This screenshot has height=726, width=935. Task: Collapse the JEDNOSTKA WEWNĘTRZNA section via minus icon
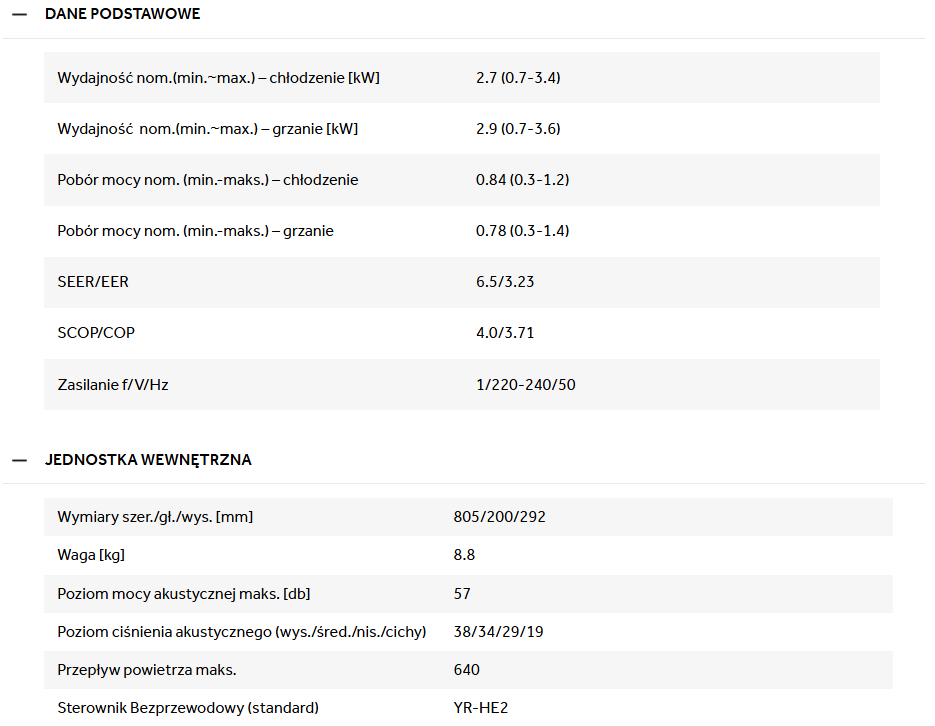pyautogui.click(x=20, y=460)
